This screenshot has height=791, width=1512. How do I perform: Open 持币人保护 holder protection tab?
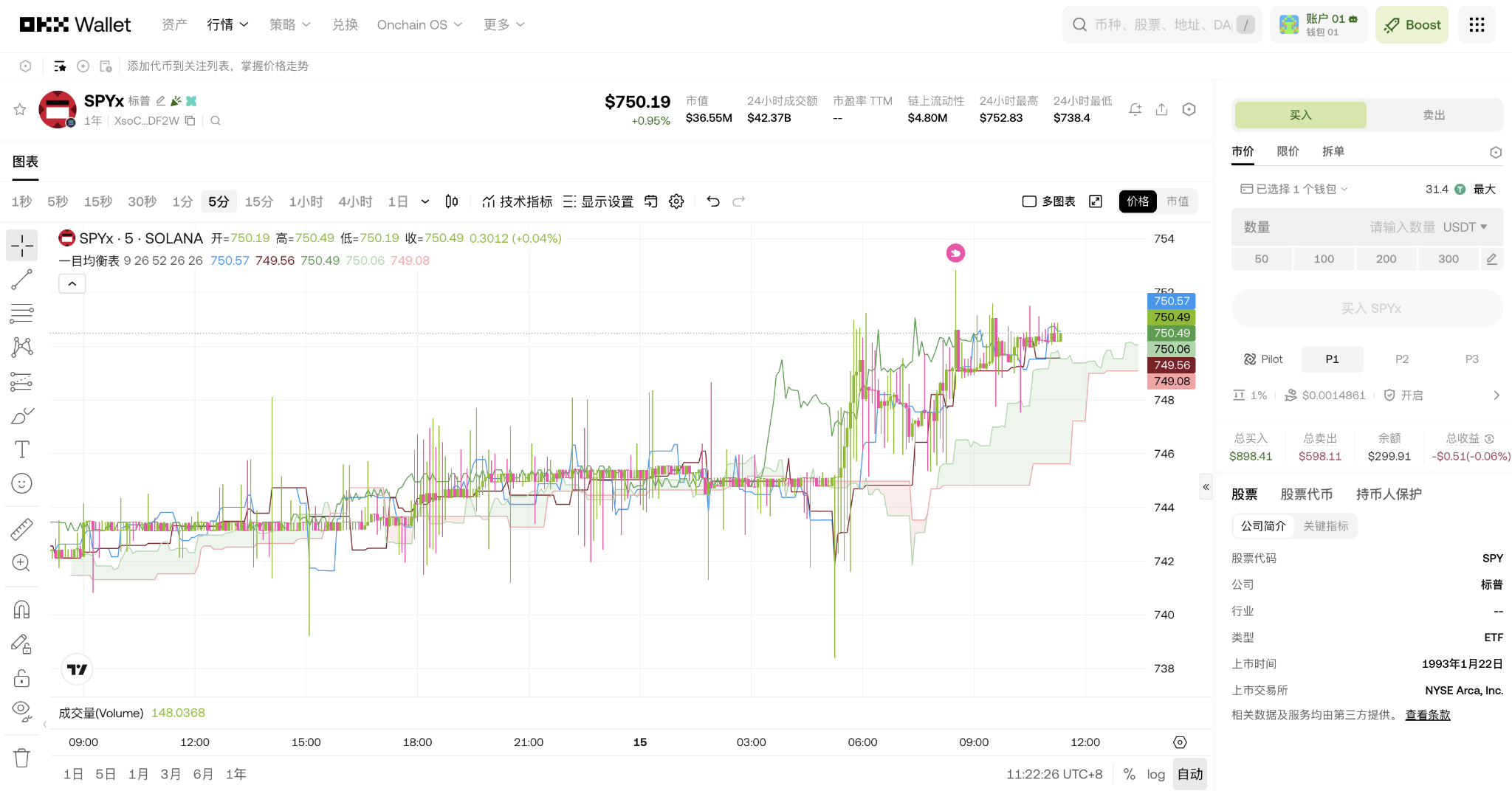[1388, 494]
